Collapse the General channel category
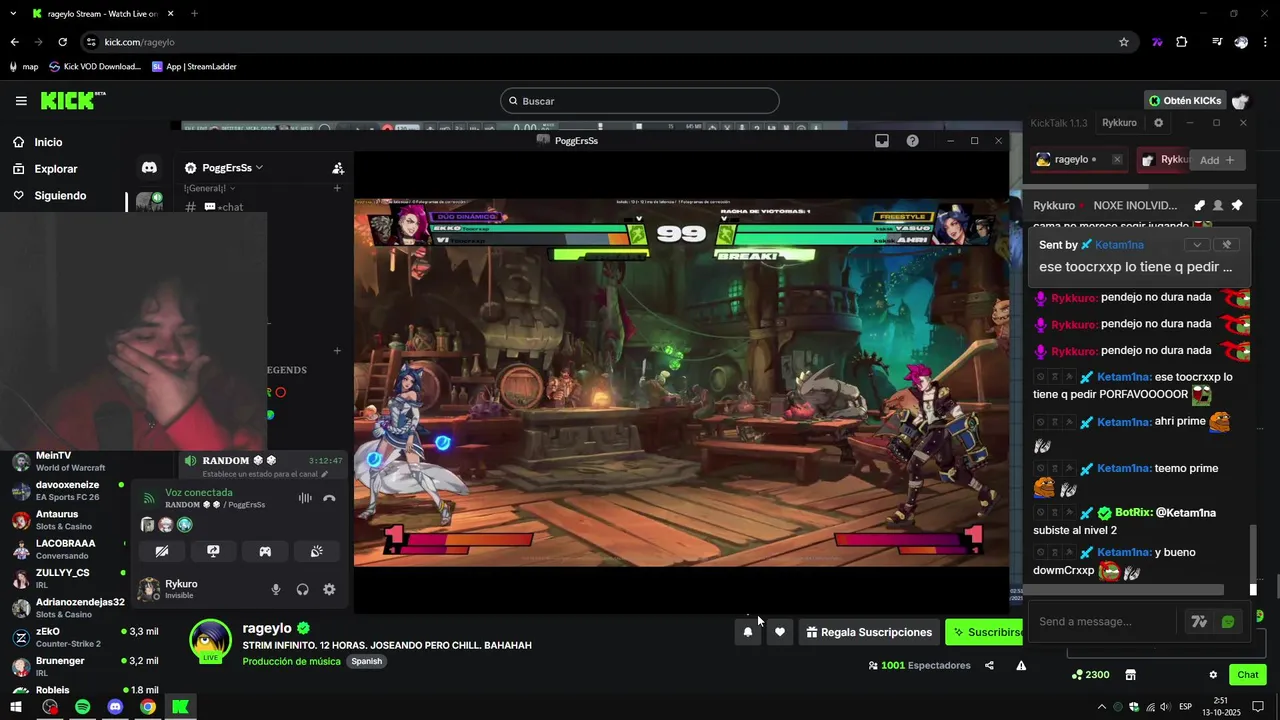Image resolution: width=1280 pixels, height=720 pixels. tap(209, 188)
